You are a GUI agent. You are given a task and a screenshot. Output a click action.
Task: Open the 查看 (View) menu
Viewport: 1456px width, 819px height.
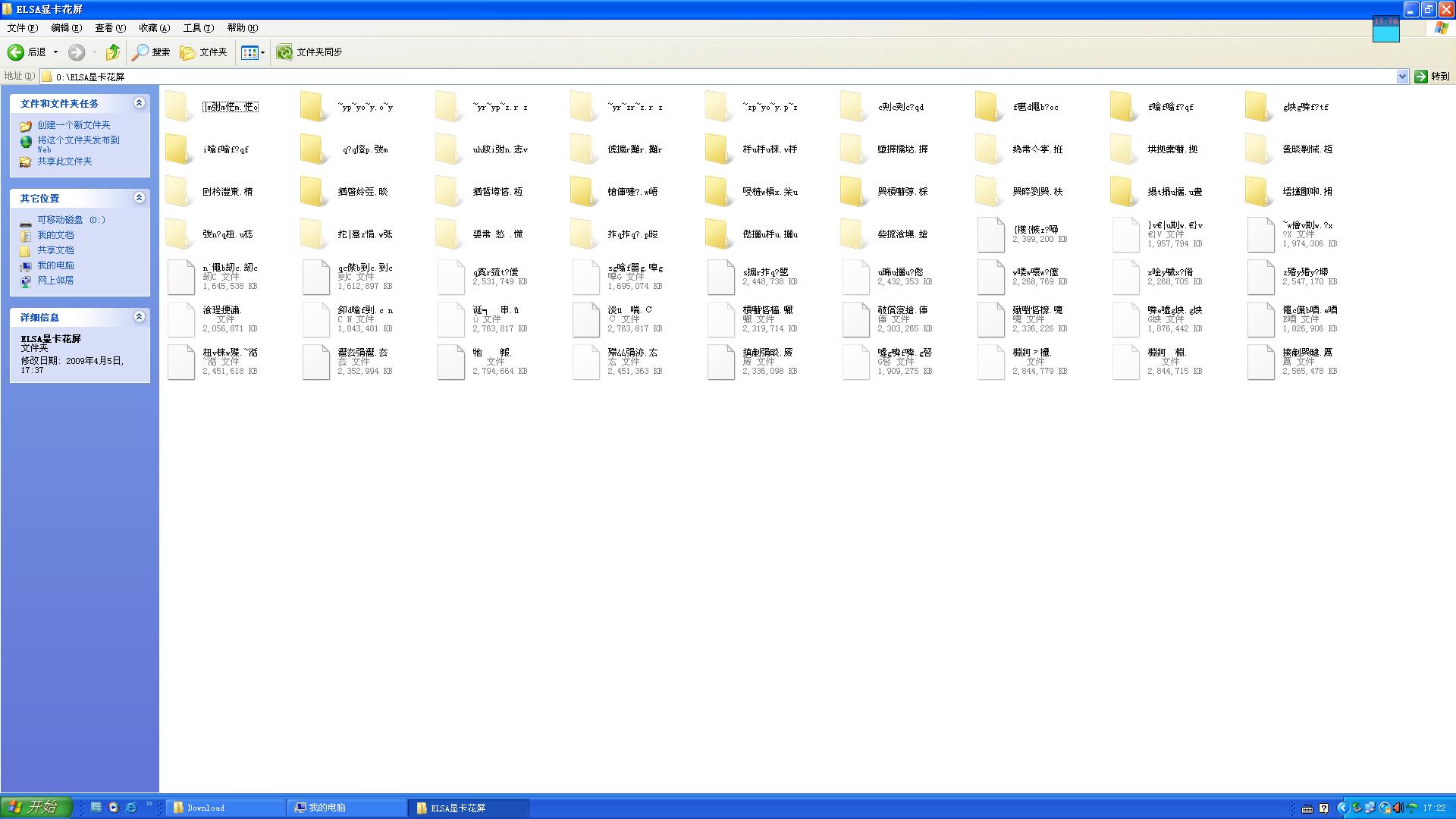click(110, 28)
